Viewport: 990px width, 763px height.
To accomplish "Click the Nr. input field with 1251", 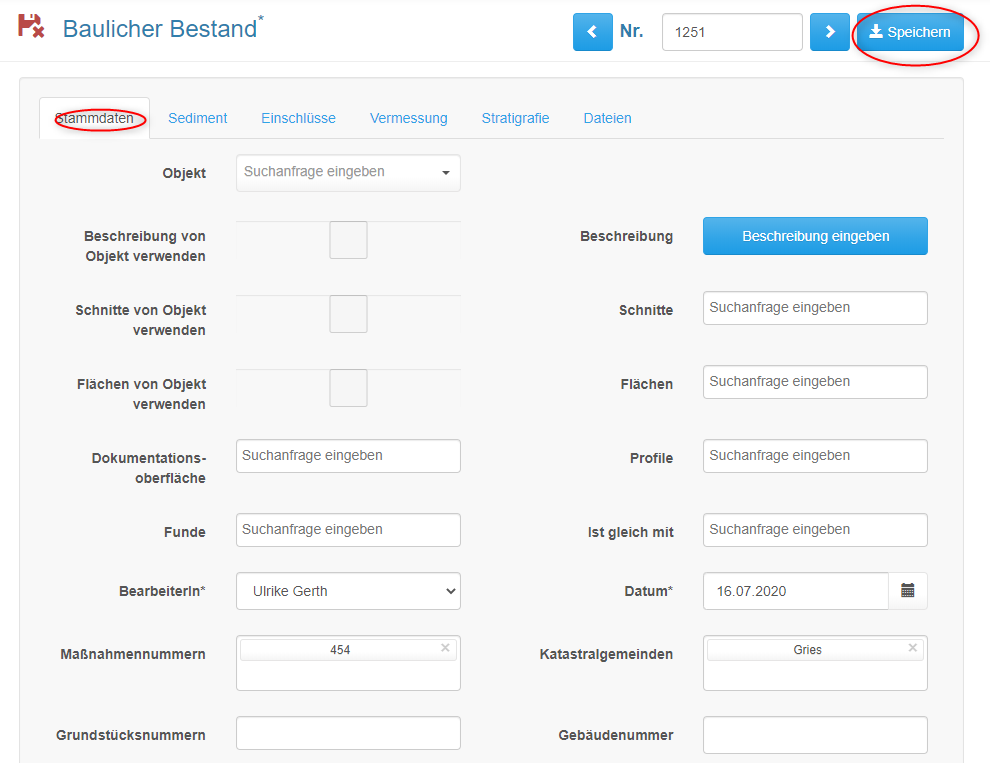I will [732, 32].
